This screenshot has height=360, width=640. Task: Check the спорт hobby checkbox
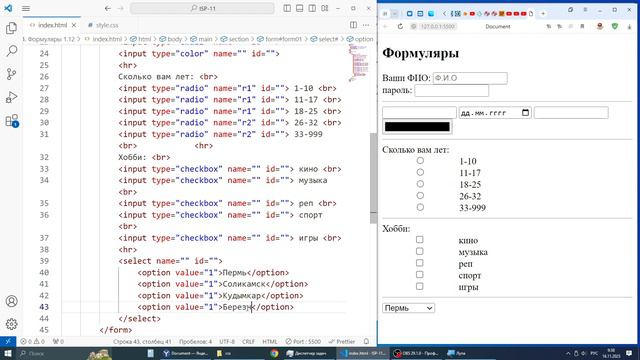420,274
